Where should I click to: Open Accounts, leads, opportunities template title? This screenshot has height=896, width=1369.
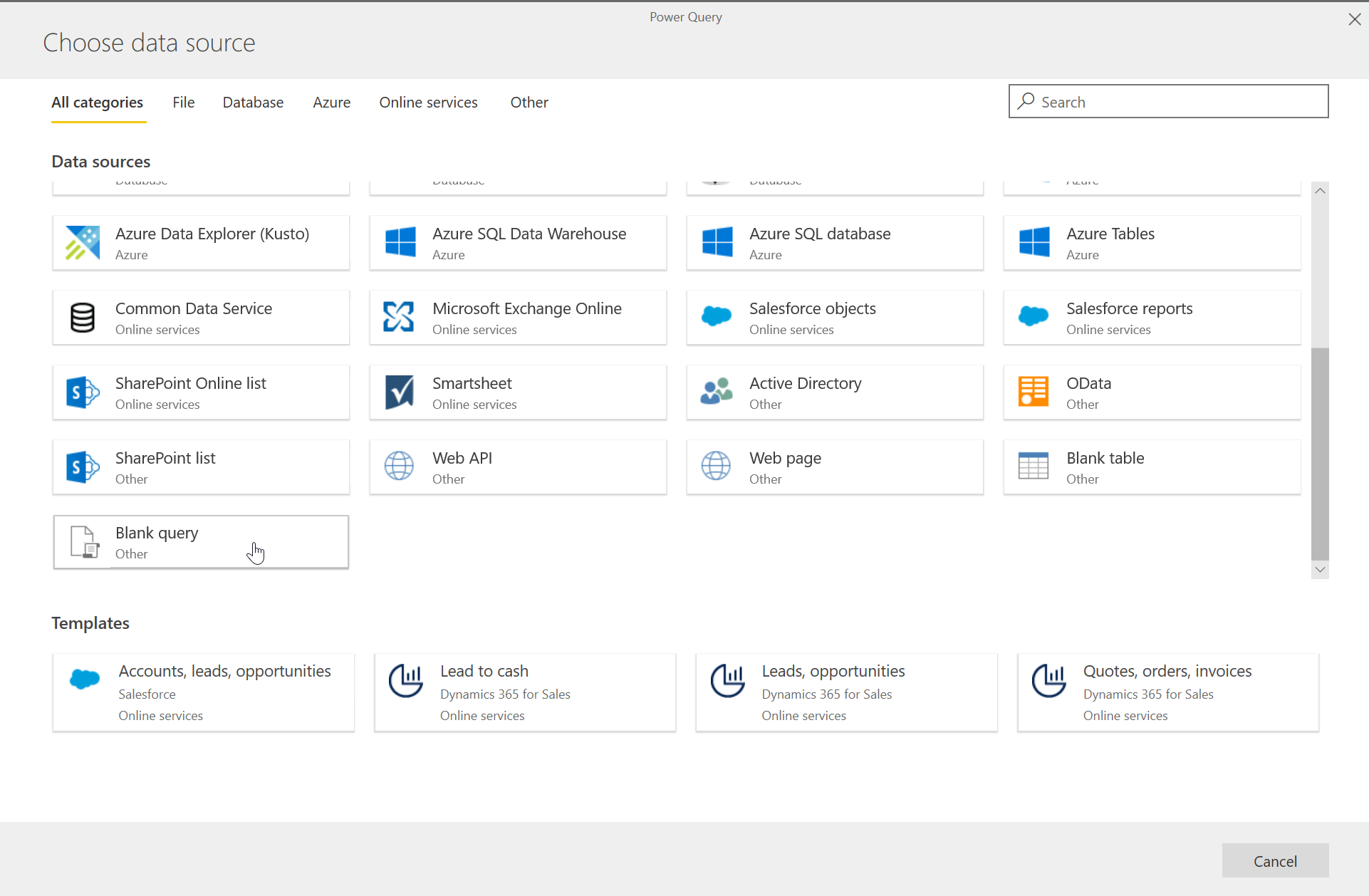(225, 671)
